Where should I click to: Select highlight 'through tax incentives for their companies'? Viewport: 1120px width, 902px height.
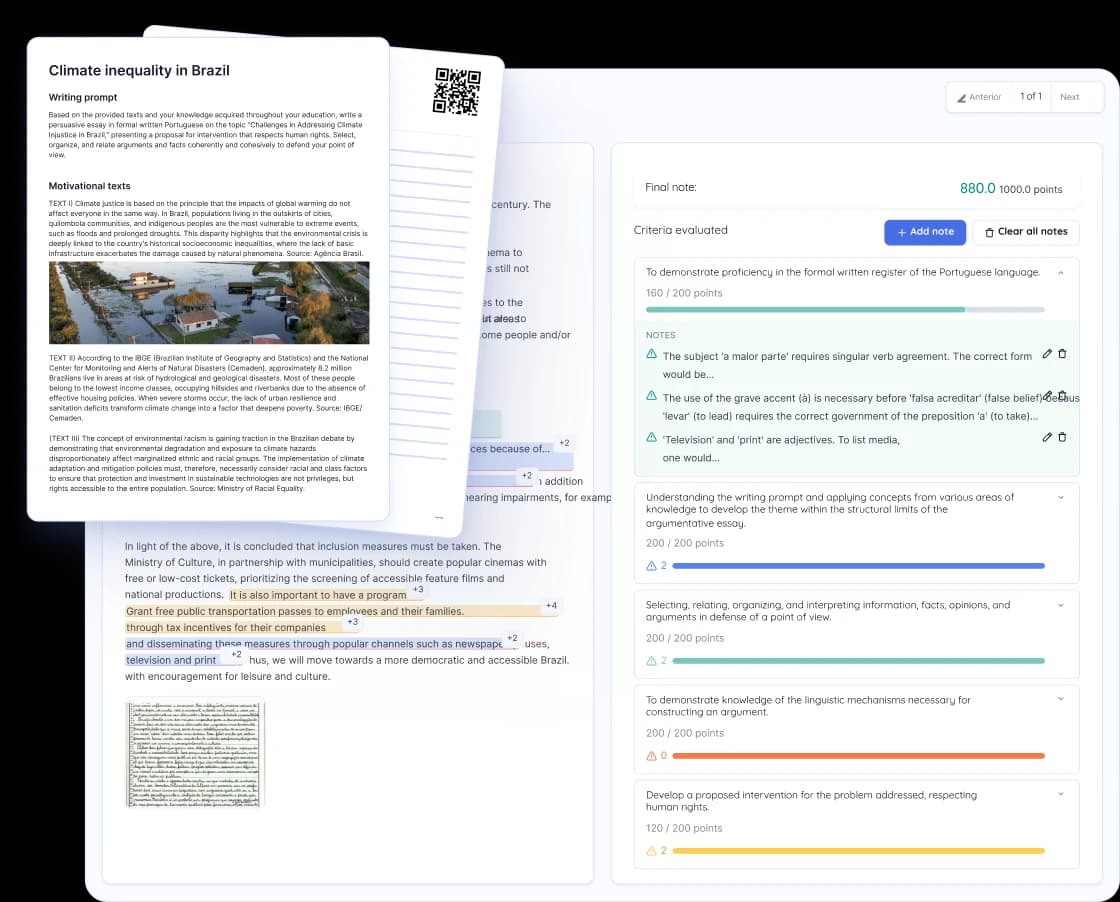(226, 628)
